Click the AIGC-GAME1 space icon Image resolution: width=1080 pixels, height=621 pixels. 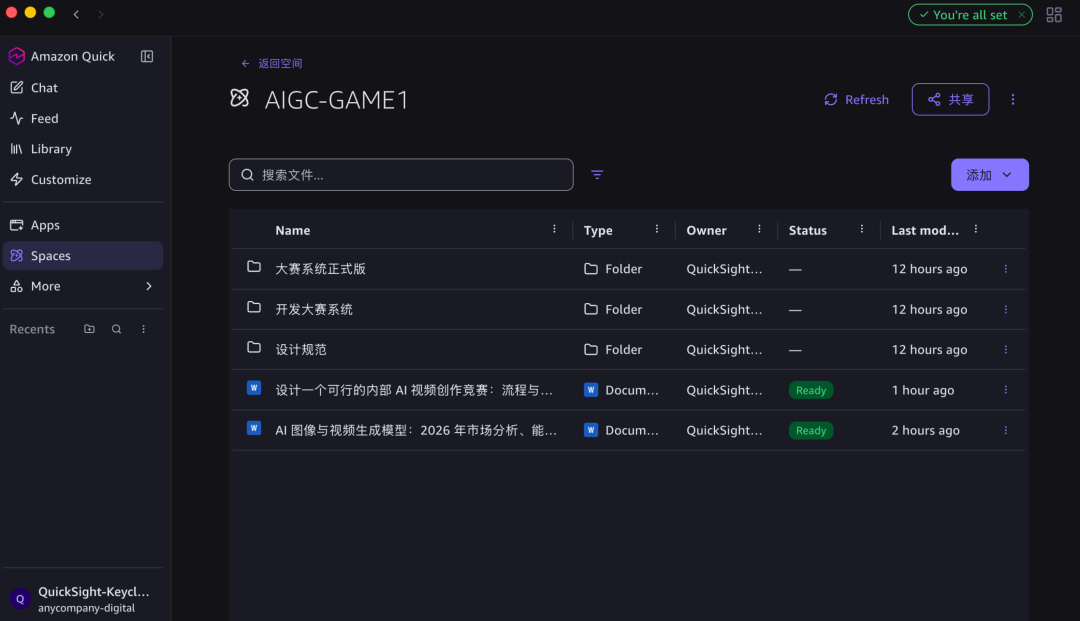coord(239,98)
